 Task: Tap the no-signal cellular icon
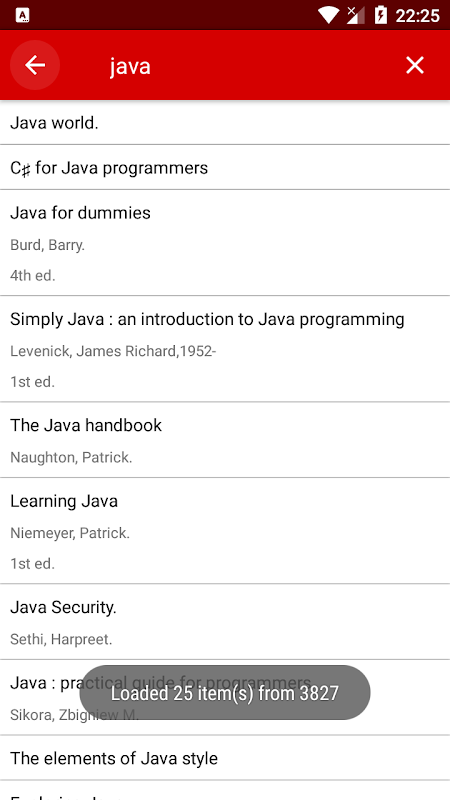pyautogui.click(x=355, y=15)
